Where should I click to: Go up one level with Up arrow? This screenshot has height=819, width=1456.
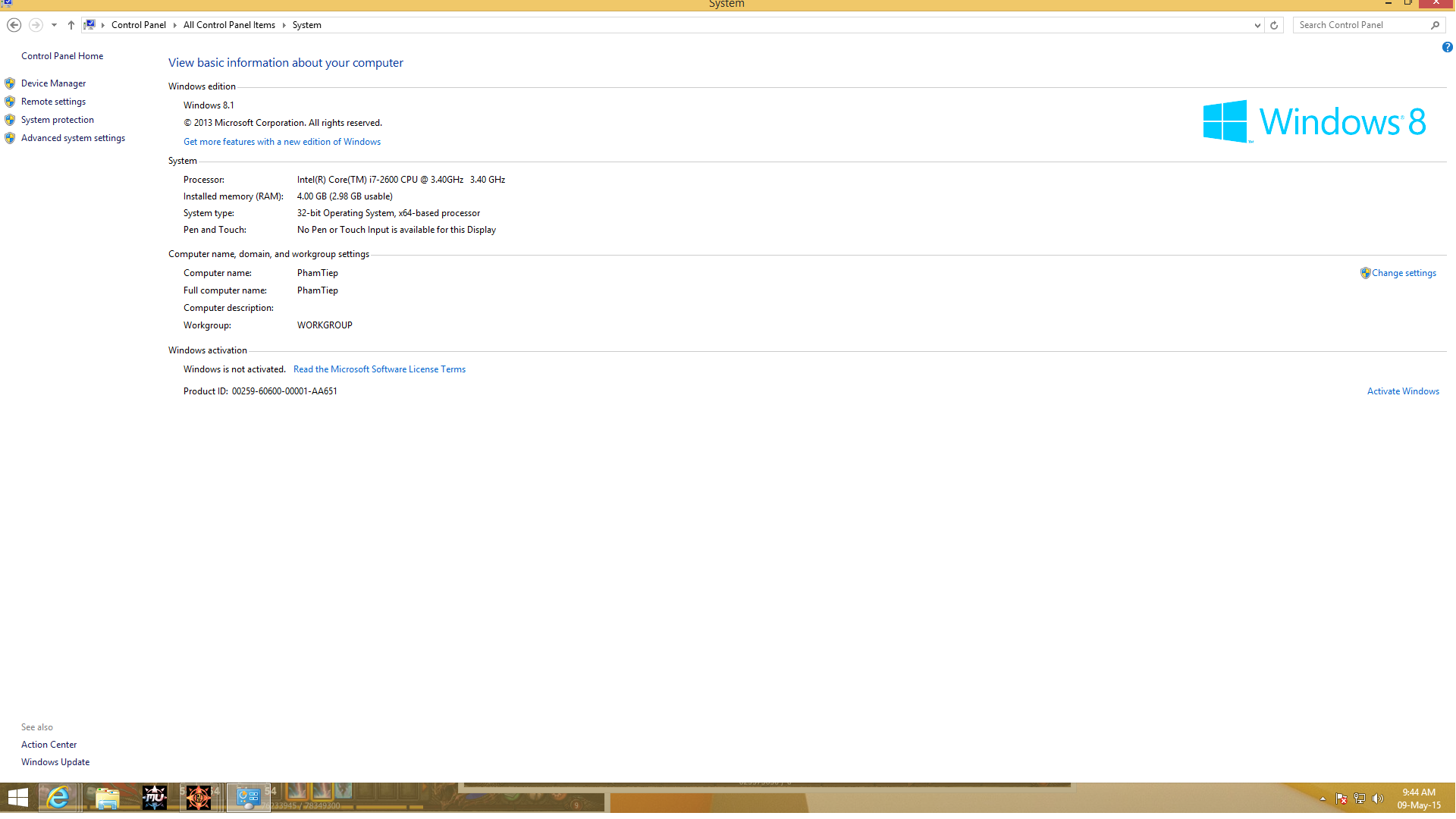click(x=71, y=25)
